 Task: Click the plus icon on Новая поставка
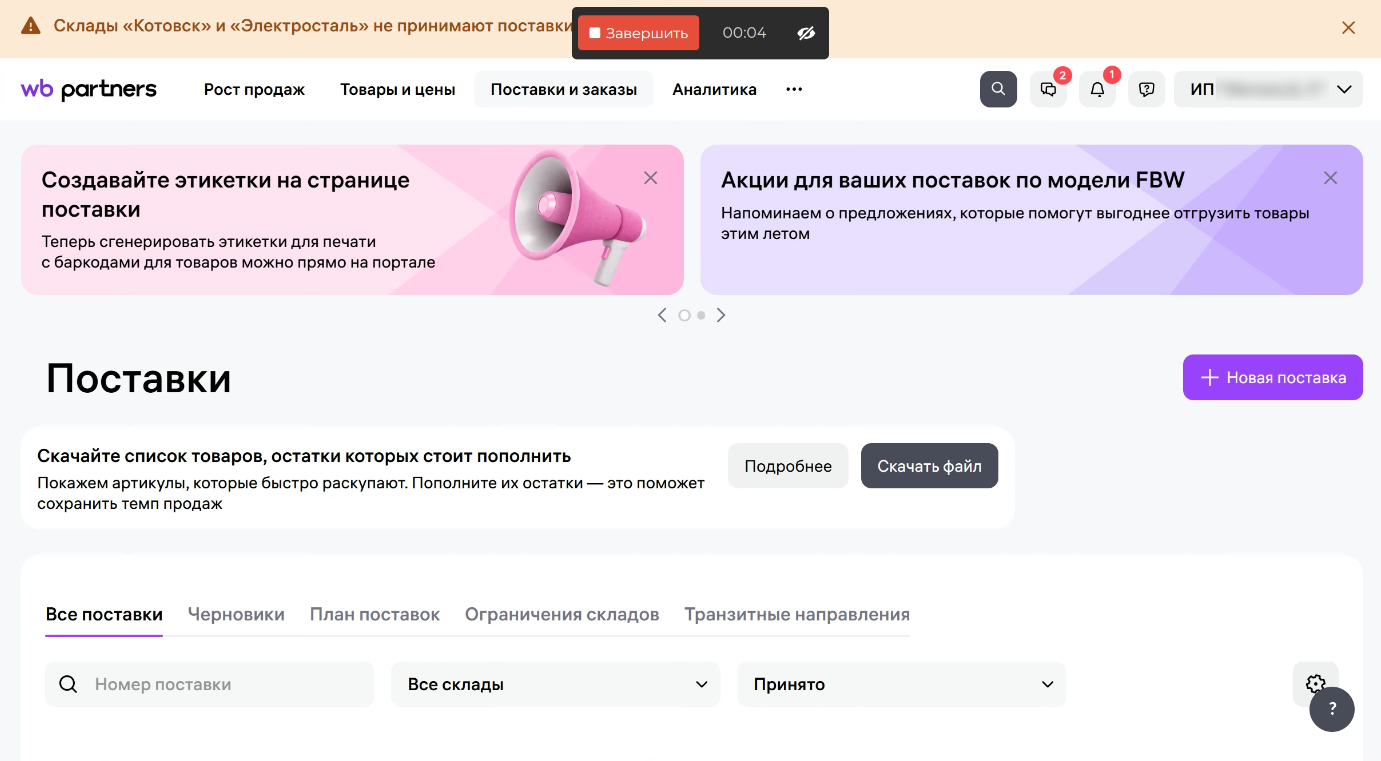[1209, 377]
